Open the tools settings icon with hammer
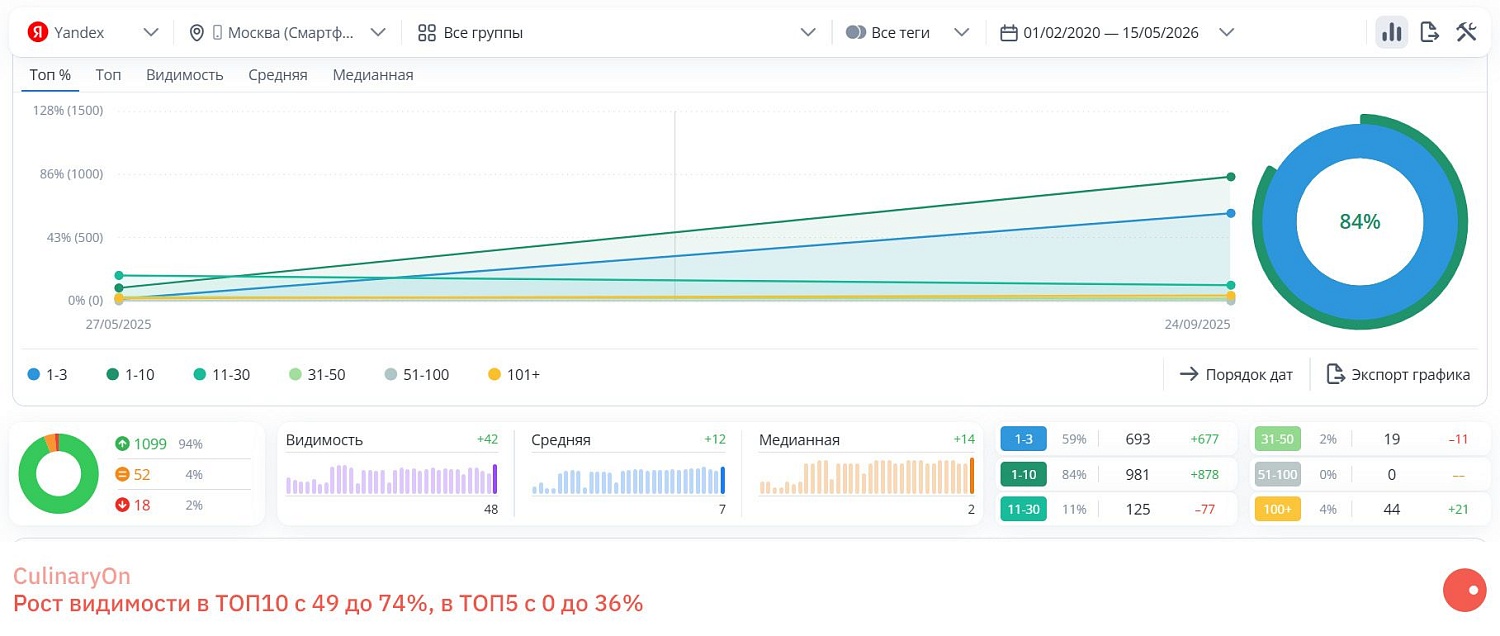1500x636 pixels. pos(1466,31)
